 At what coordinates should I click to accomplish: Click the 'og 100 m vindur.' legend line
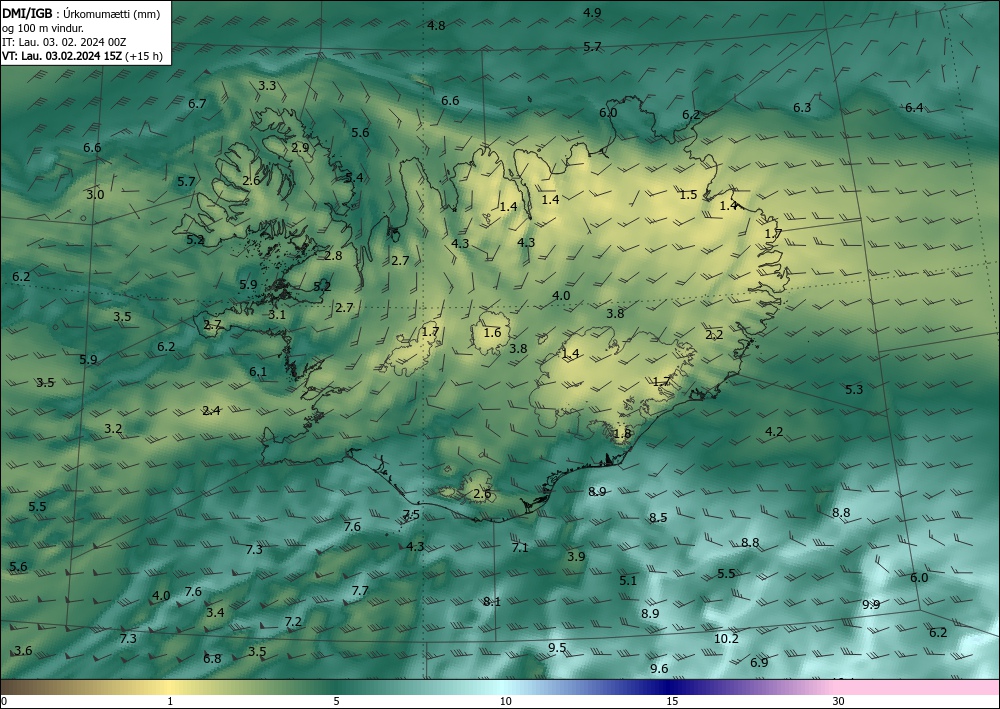point(43,28)
